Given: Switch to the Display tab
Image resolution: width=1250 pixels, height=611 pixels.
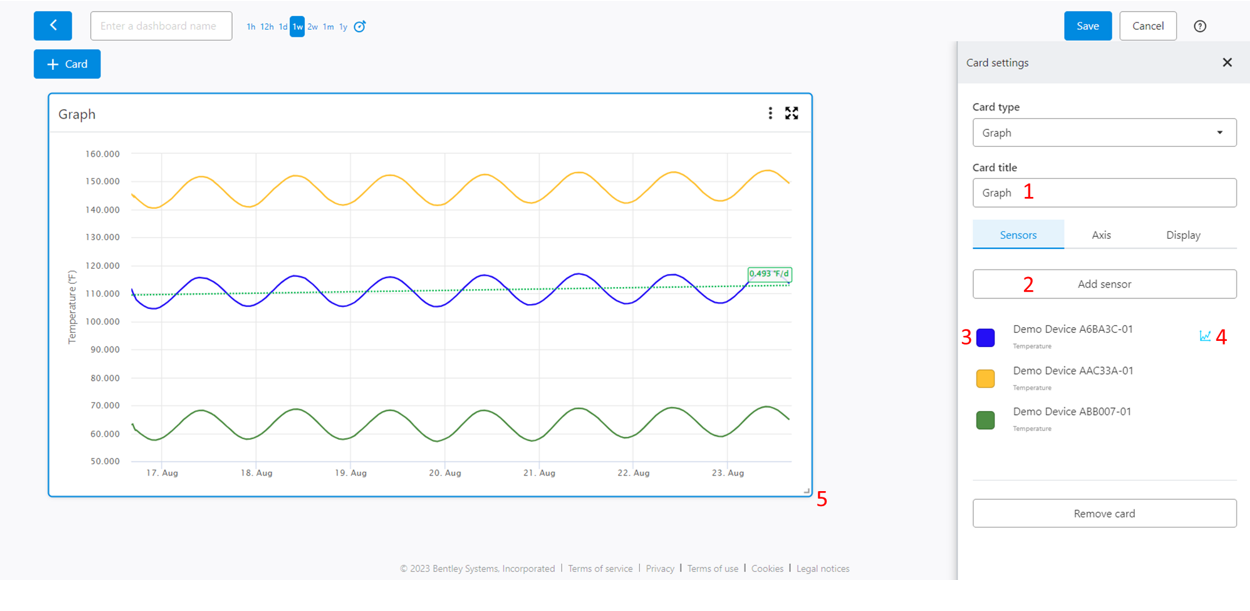Looking at the screenshot, I should pos(1183,234).
